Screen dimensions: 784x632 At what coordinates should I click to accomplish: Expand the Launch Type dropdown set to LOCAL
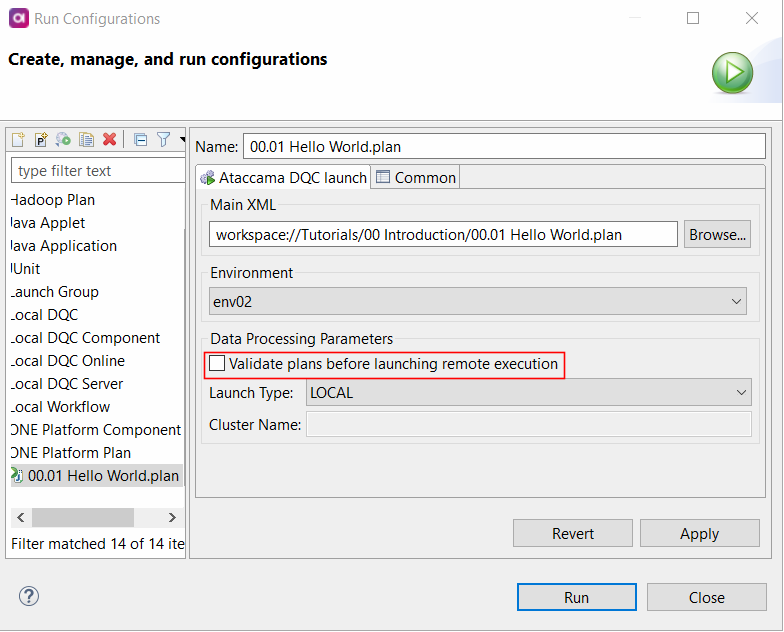tap(528, 393)
